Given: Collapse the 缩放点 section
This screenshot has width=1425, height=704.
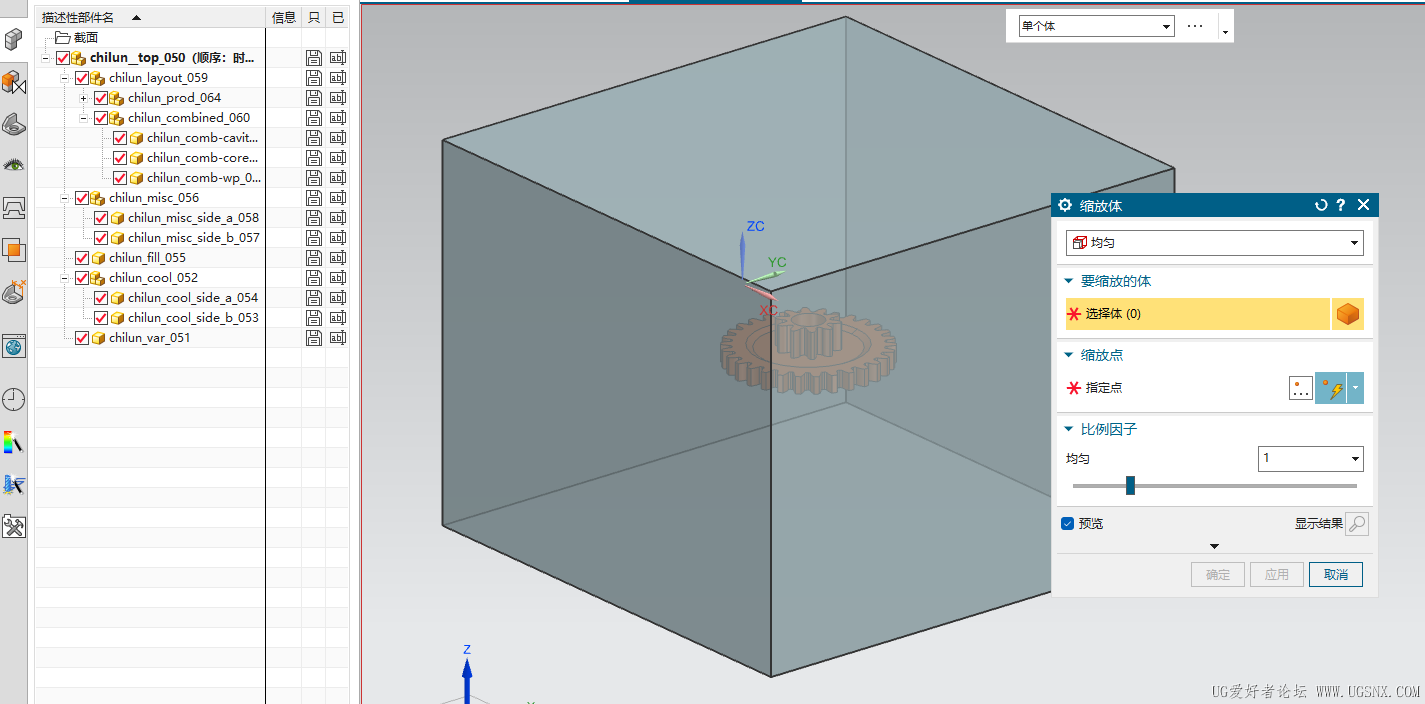Looking at the screenshot, I should click(x=1069, y=355).
